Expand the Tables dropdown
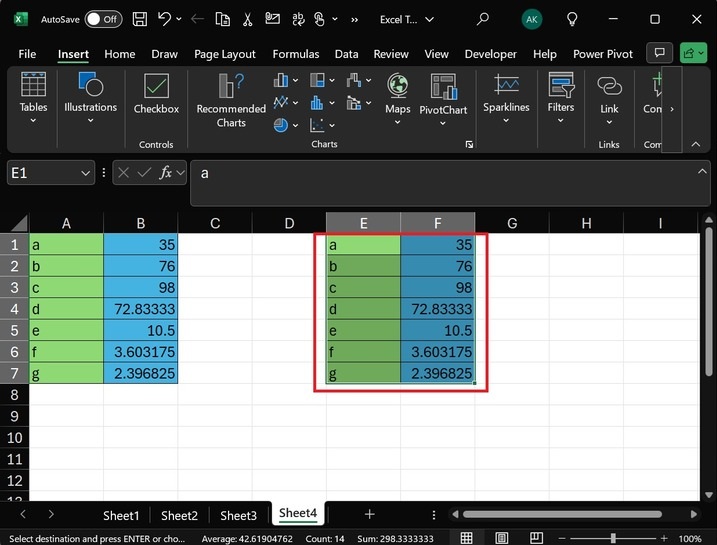717x545 pixels. [33, 121]
